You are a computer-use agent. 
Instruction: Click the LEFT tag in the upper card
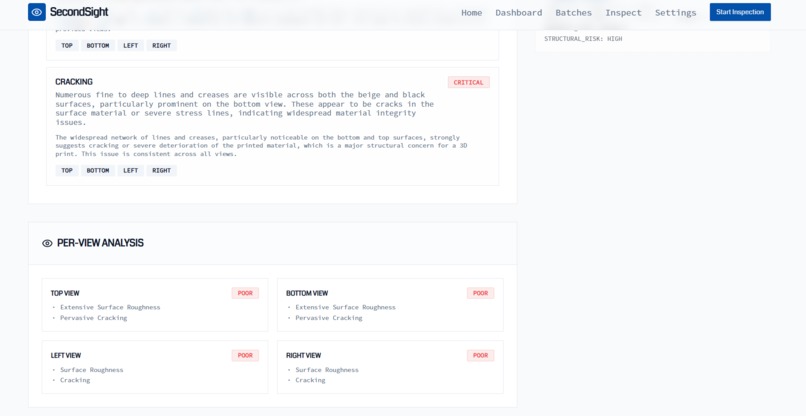131,45
